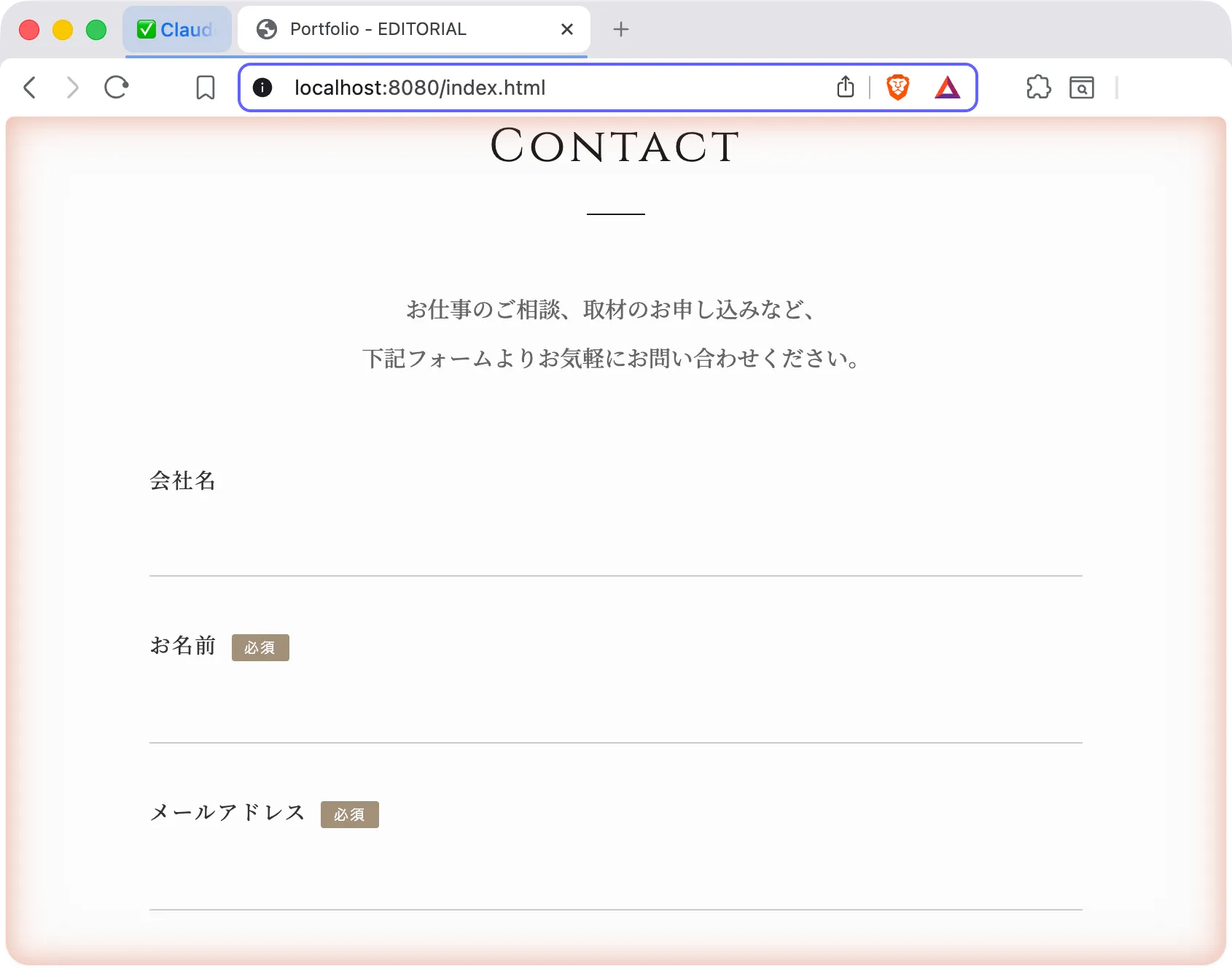
Task: Select the Portfolio - EDITORIAL tab
Action: 413,29
